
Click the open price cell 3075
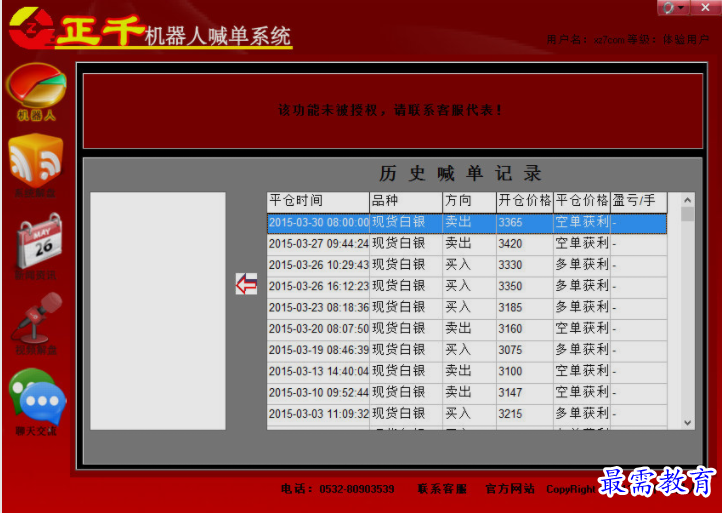click(525, 350)
